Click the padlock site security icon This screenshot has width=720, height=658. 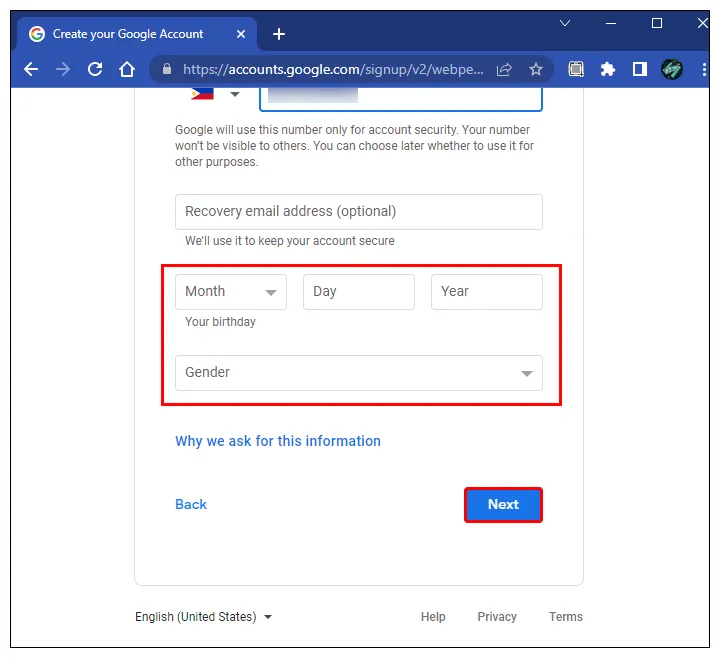167,69
